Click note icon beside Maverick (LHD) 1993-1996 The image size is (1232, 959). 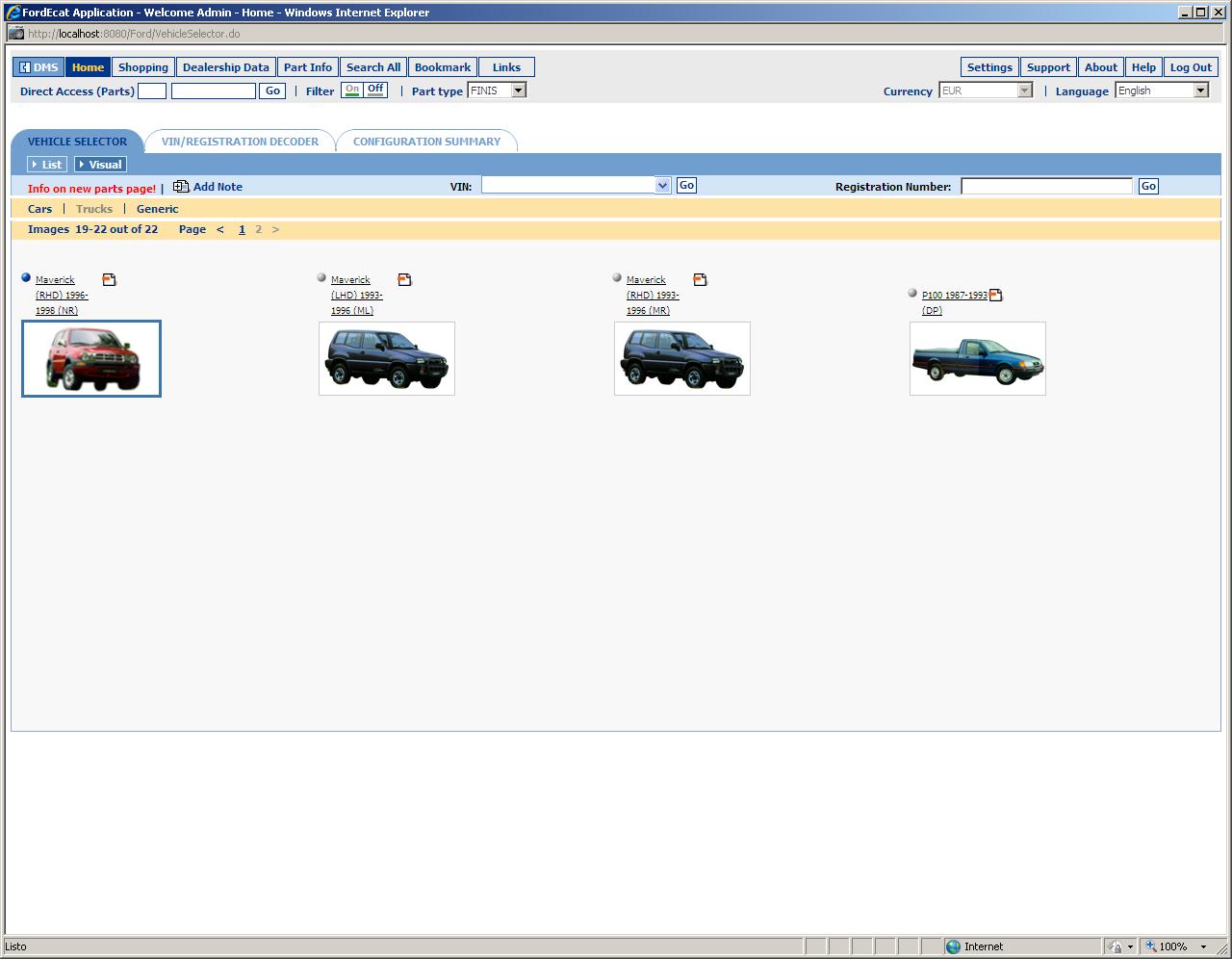(404, 280)
